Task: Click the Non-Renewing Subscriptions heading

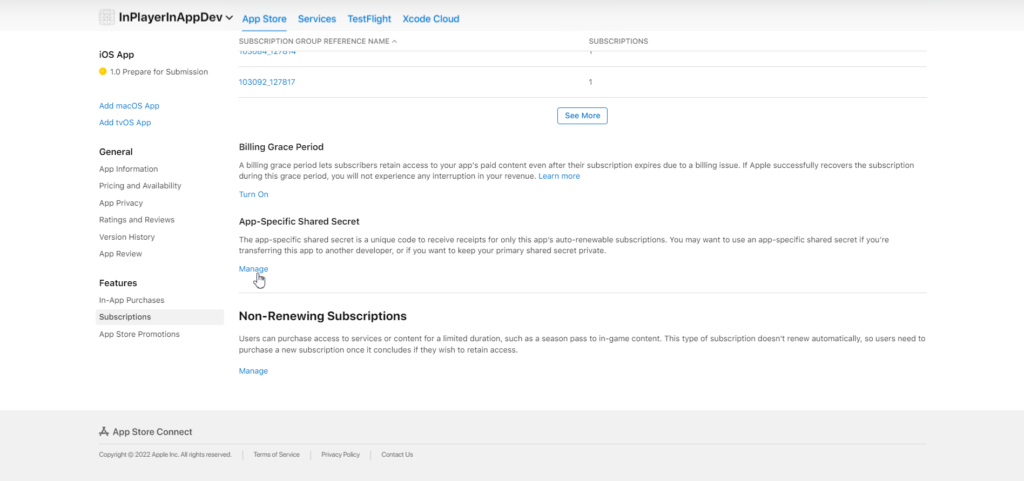Action: coord(323,317)
